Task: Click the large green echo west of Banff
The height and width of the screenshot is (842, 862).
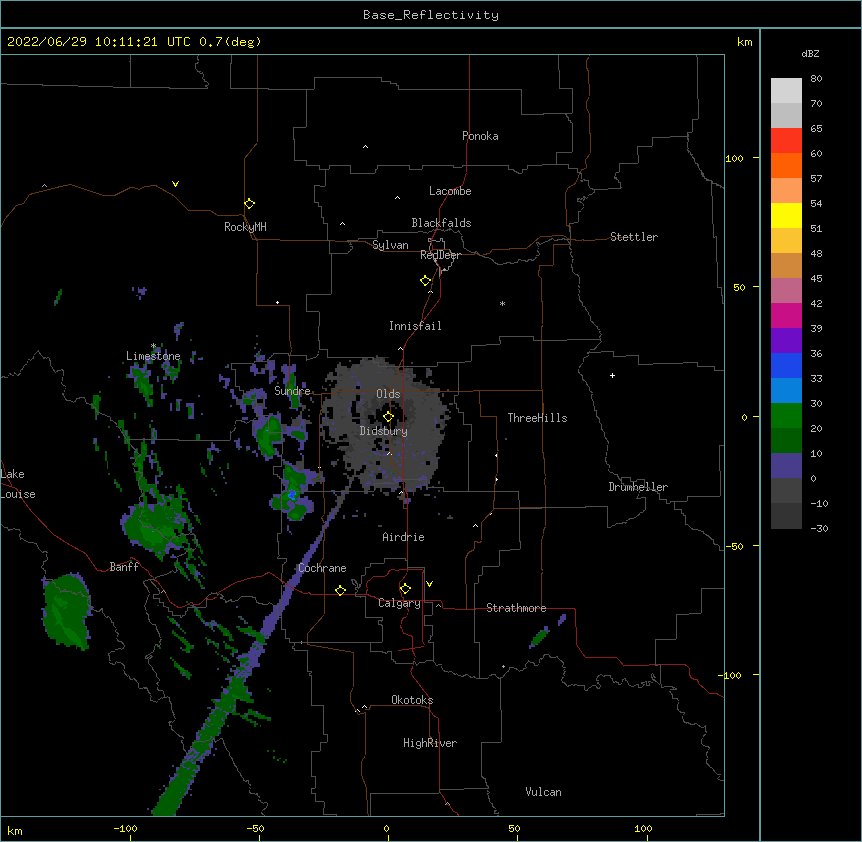Action: (67, 610)
